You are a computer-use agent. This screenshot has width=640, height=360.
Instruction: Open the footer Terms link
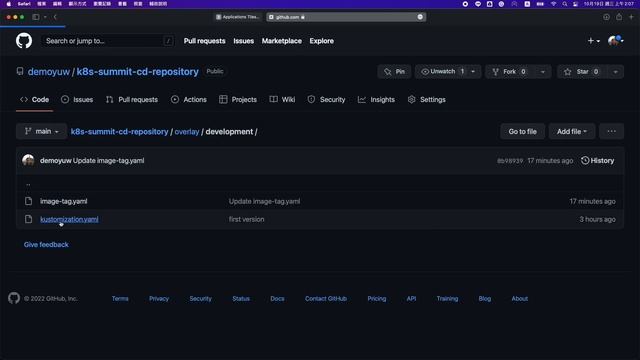pyautogui.click(x=120, y=299)
